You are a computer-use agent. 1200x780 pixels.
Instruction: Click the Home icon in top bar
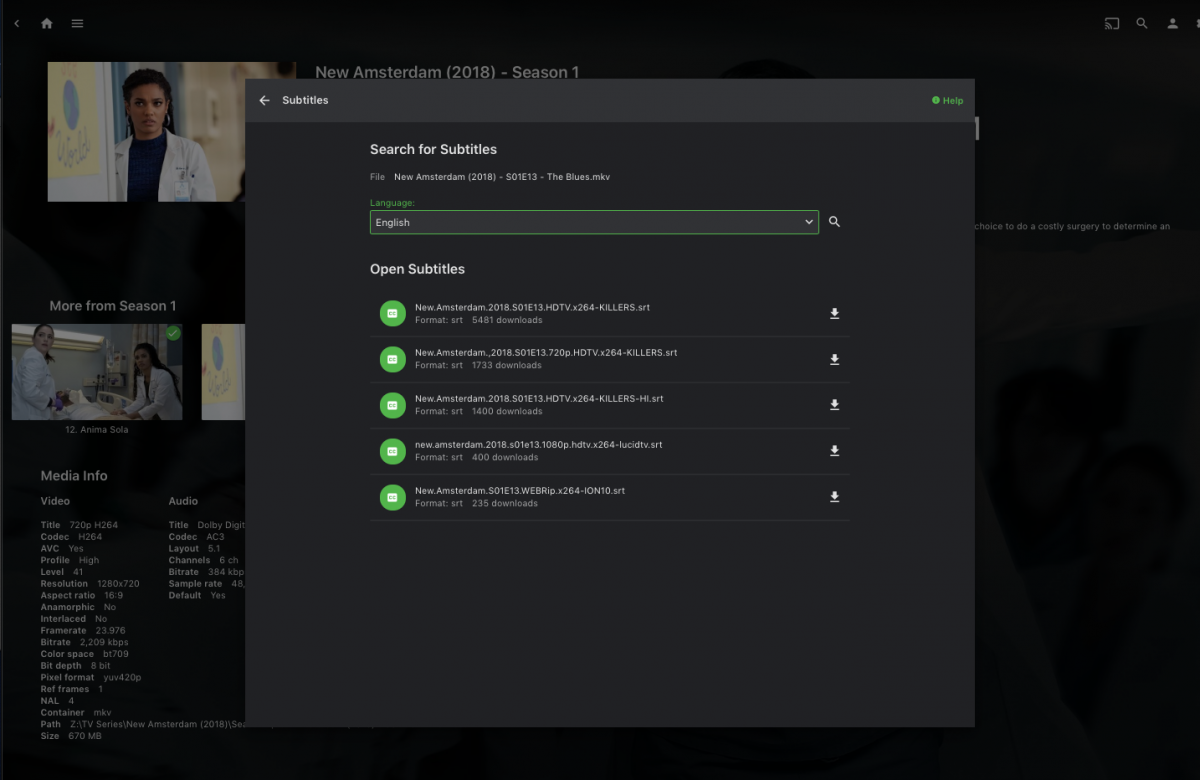click(x=46, y=23)
